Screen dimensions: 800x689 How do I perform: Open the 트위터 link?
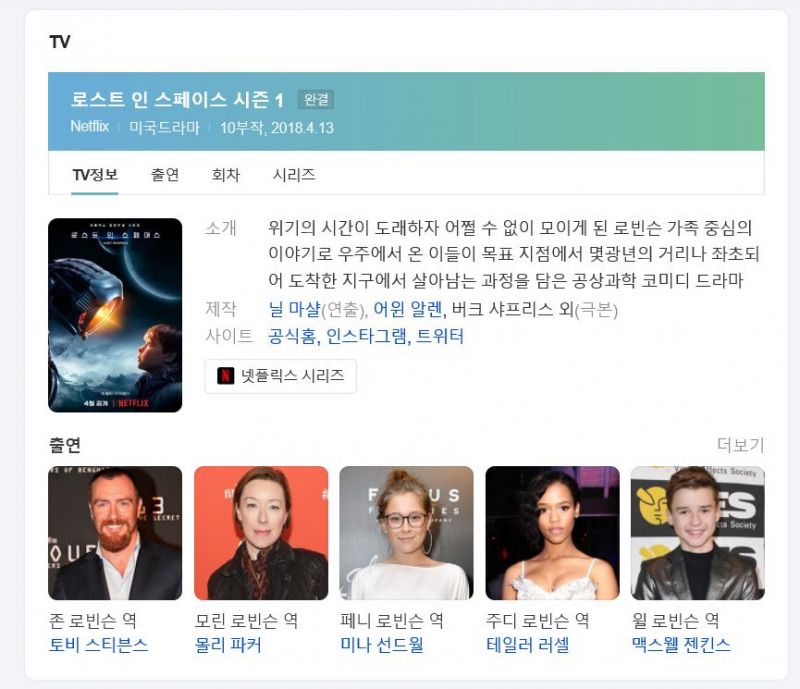coord(440,336)
